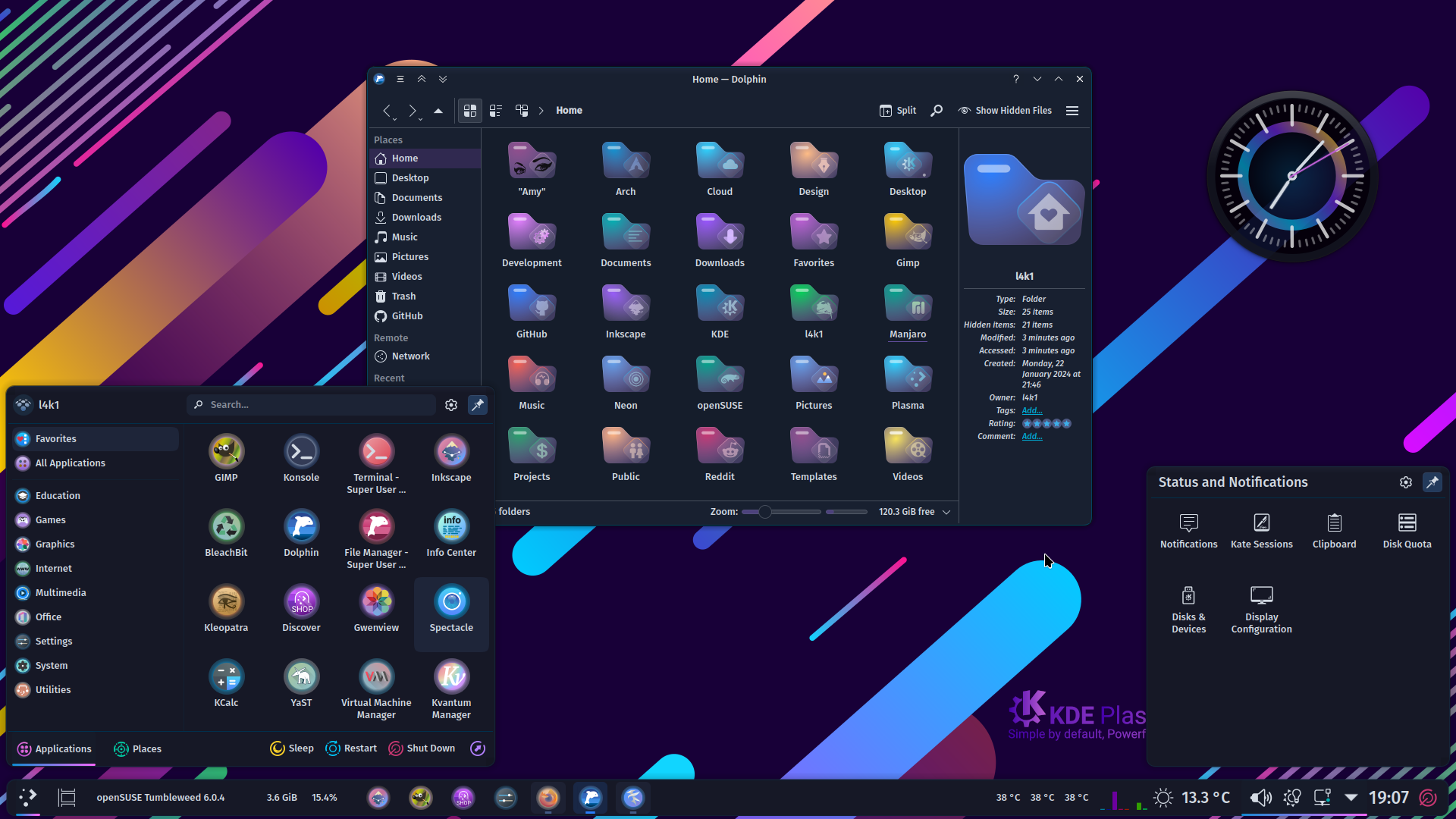Expand the free space dropdown in Dolphin
The height and width of the screenshot is (819, 1456).
click(946, 512)
